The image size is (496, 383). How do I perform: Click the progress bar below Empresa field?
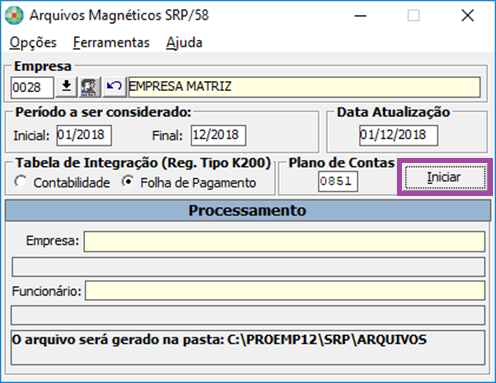pos(248,267)
